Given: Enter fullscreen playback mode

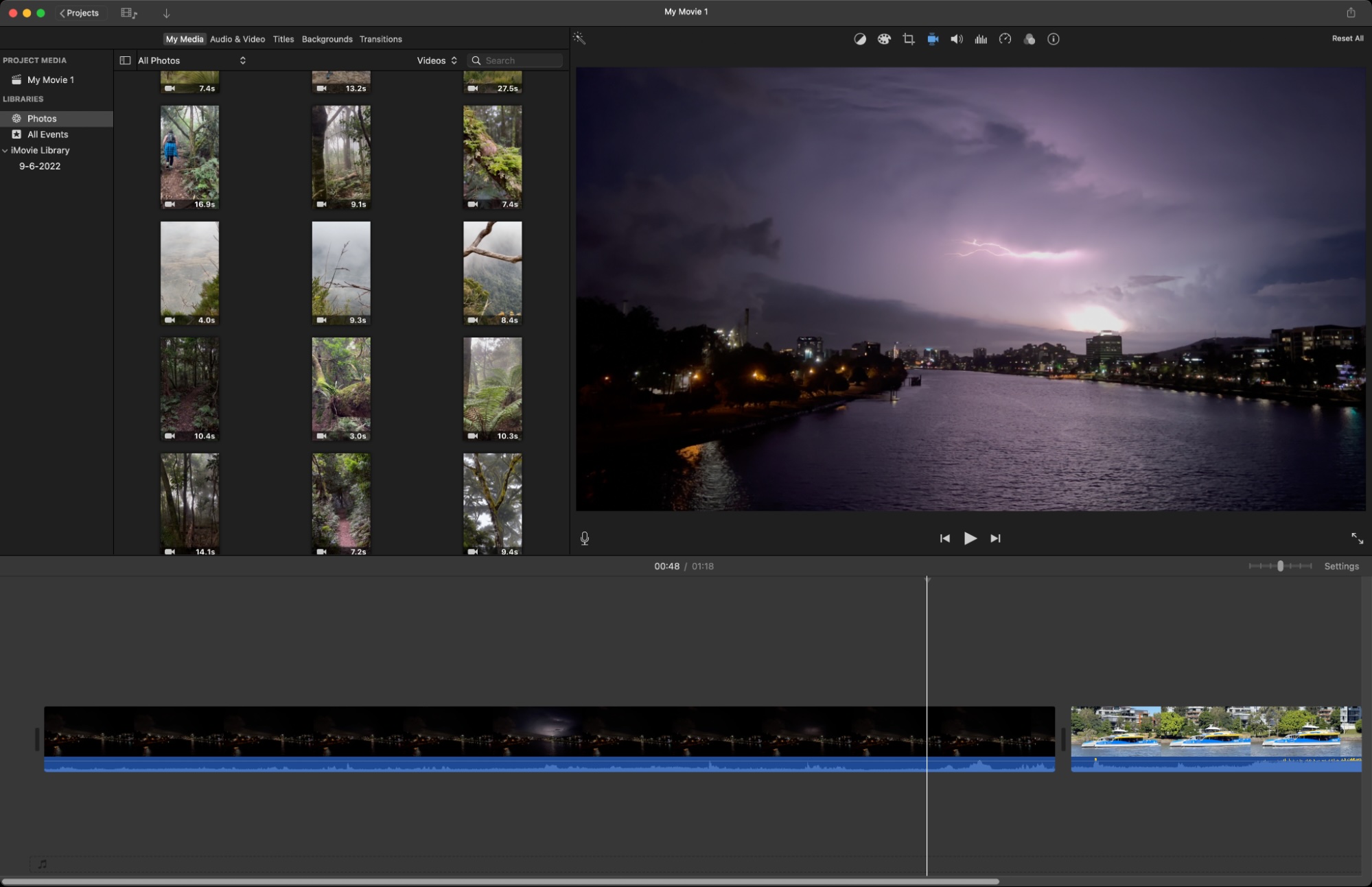Looking at the screenshot, I should (1357, 539).
